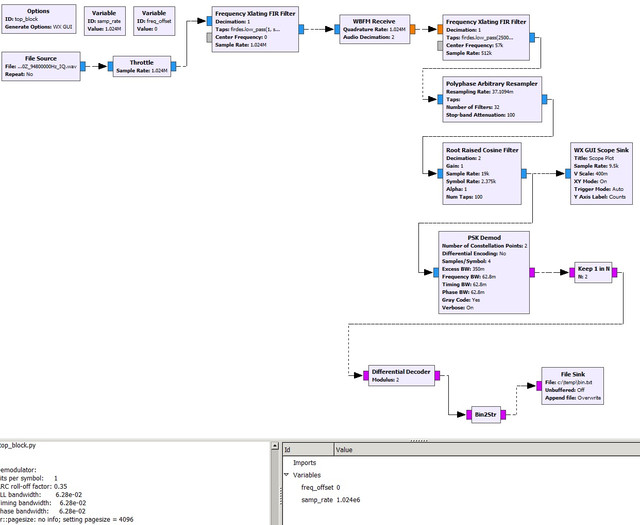The width and height of the screenshot is (640, 525).
Task: Click the WX GUI Scope Sink input port
Action: 568,174
